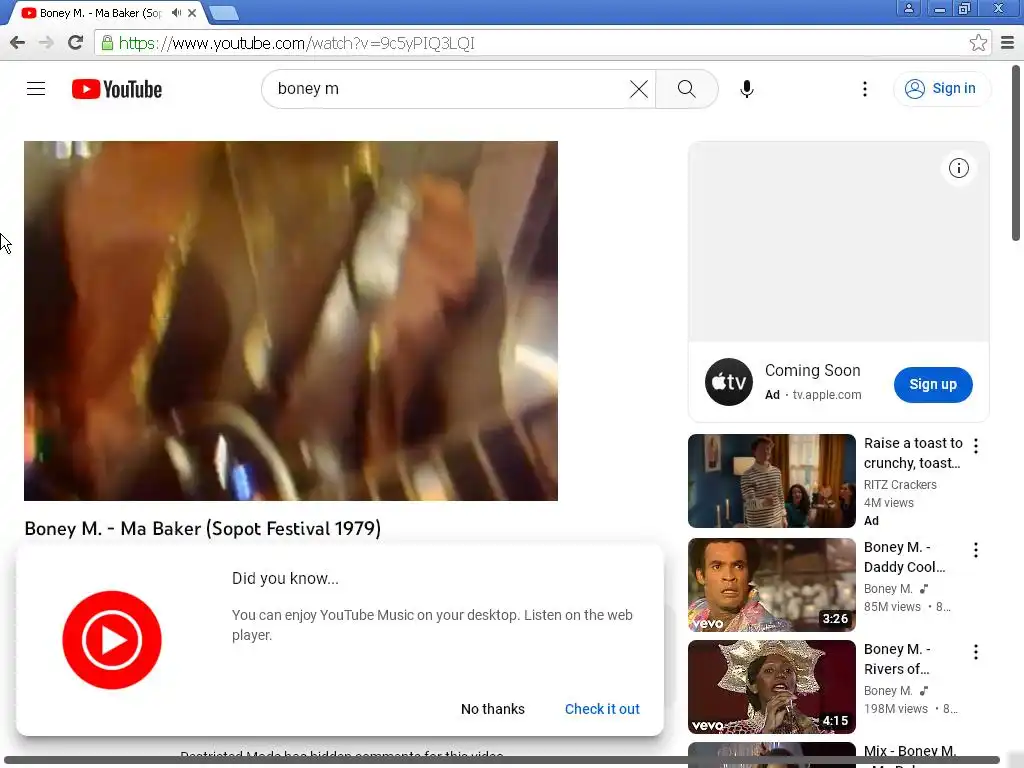Click the YouTube Music red logo

point(112,640)
